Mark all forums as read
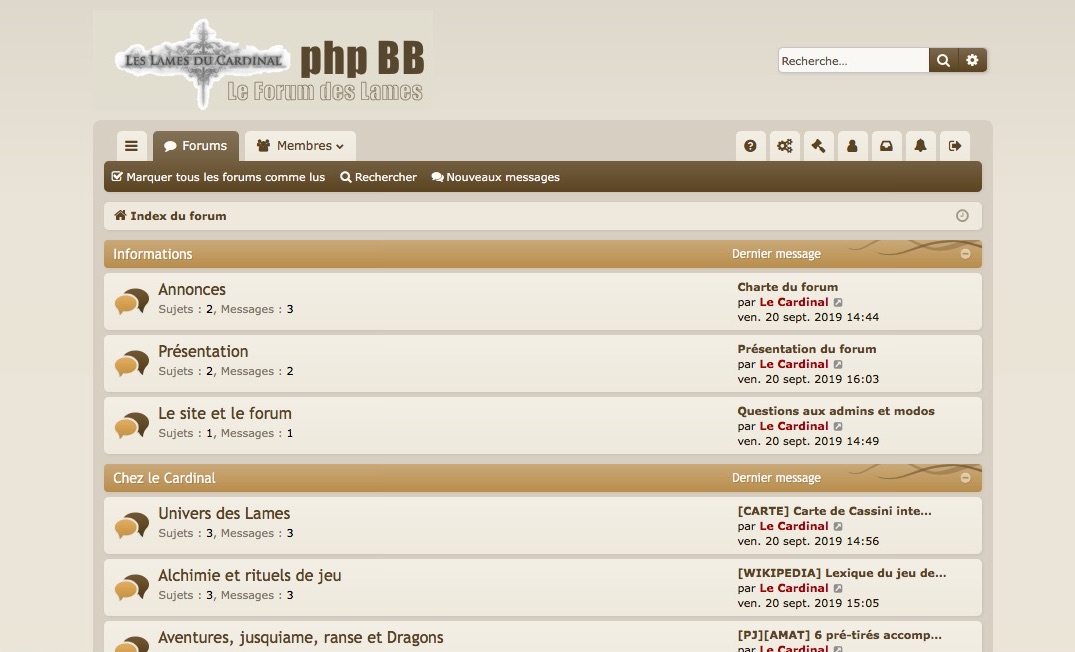The height and width of the screenshot is (652, 1075). tap(218, 177)
